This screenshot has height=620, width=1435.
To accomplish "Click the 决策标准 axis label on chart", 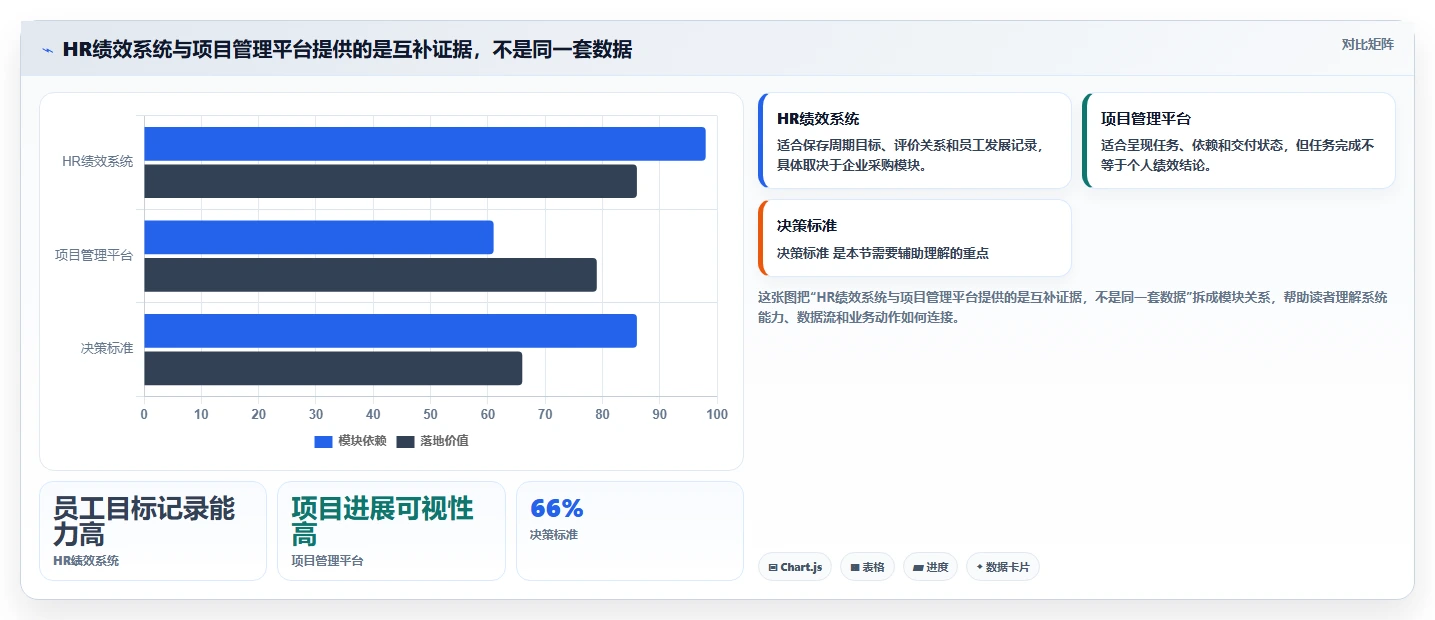I will click(x=107, y=348).
